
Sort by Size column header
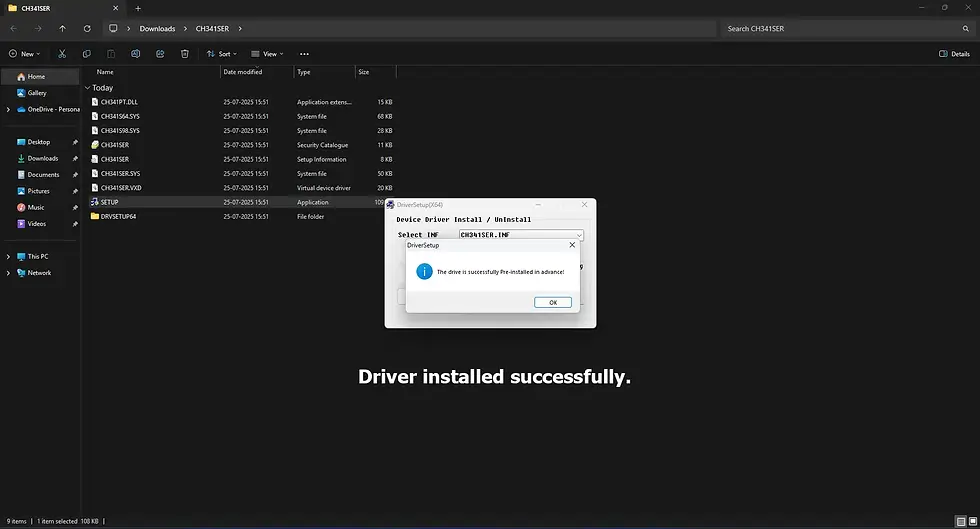click(364, 72)
